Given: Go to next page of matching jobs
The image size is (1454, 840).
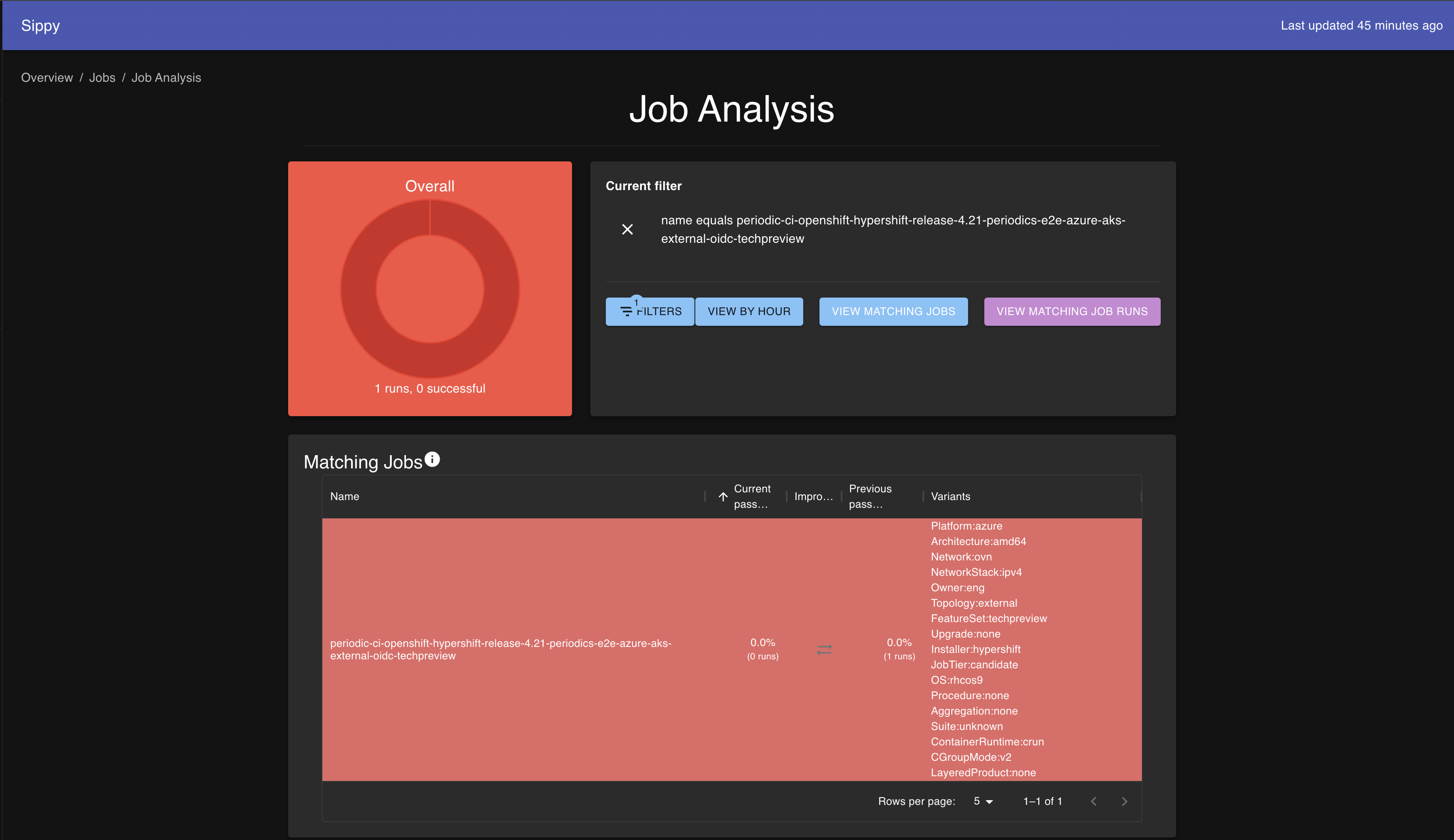Looking at the screenshot, I should pyautogui.click(x=1124, y=801).
